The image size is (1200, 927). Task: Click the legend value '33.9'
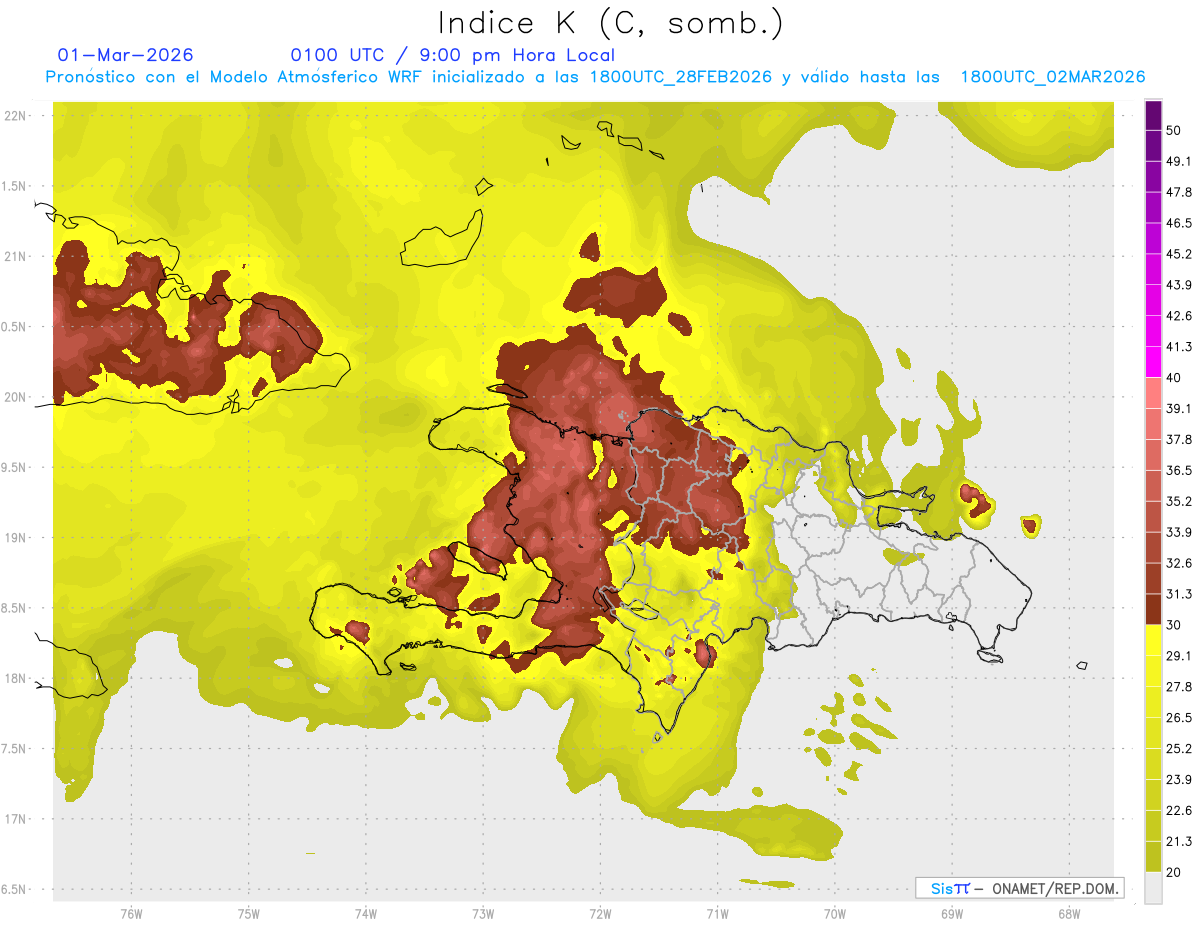(x=1179, y=532)
